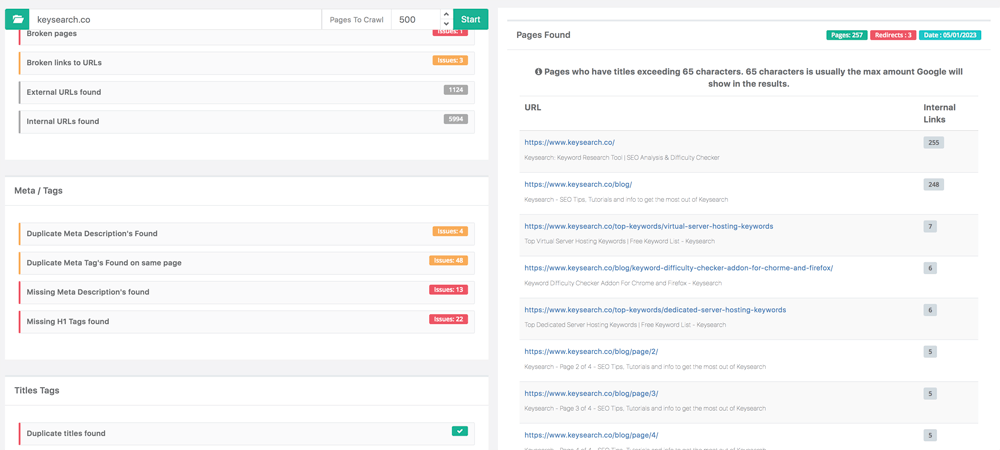This screenshot has height=450, width=1000.
Task: Click the homepage title text starting 'Keysearch: Keyword Research Tool'
Action: point(622,157)
